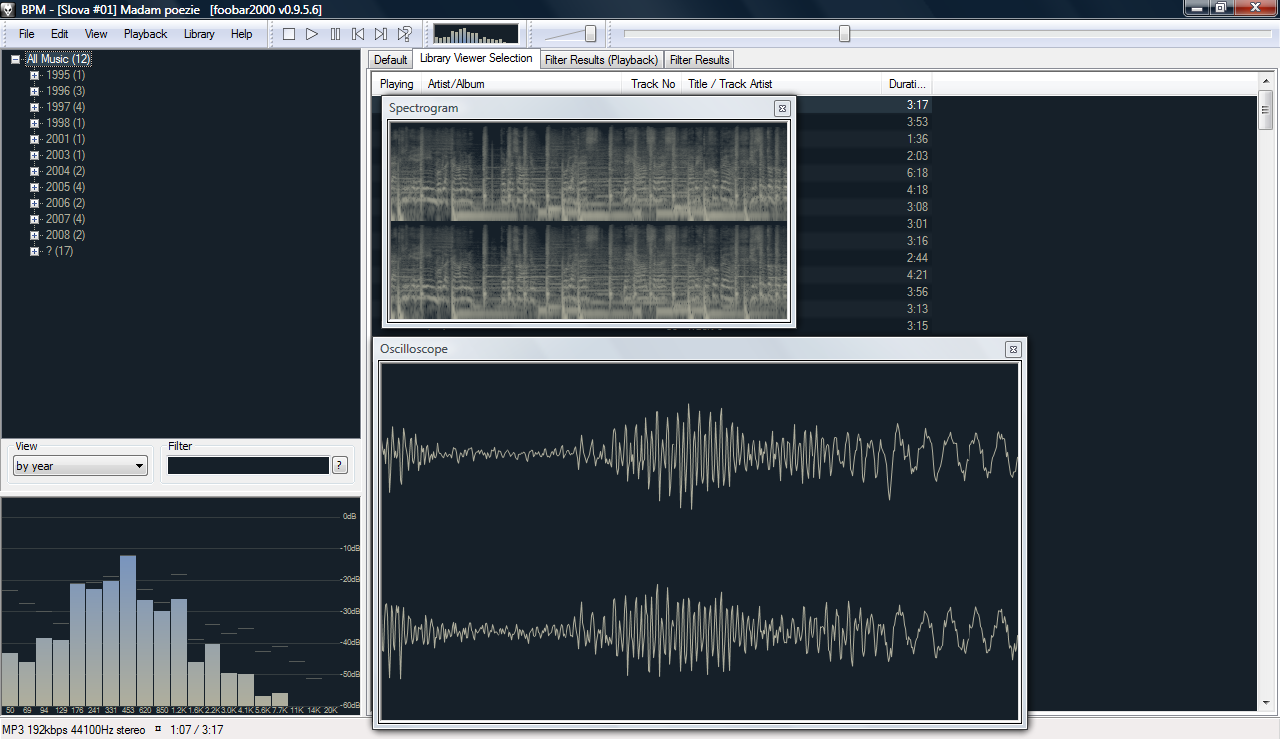This screenshot has width=1280, height=740.
Task: Close the Spectrogram window
Action: tap(782, 108)
